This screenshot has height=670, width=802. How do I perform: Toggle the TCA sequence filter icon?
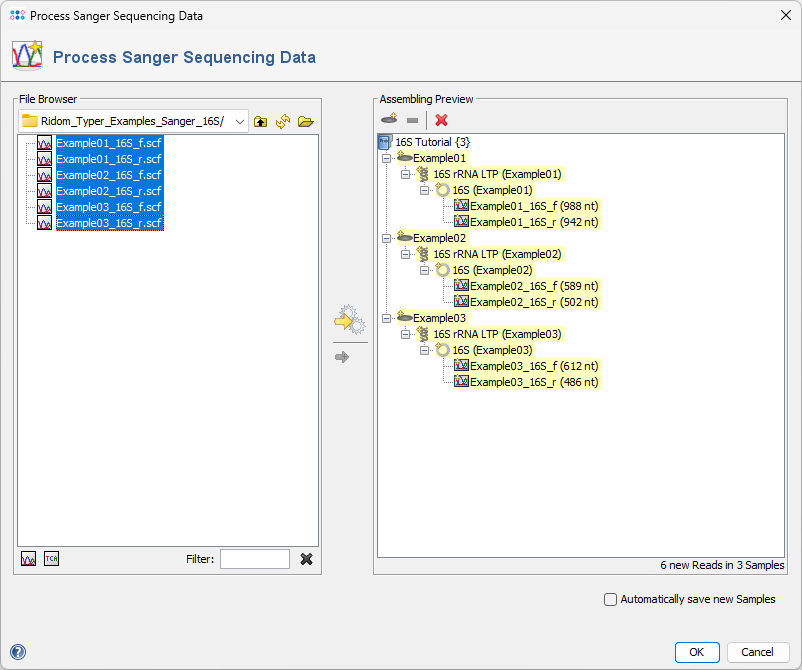tap(52, 558)
